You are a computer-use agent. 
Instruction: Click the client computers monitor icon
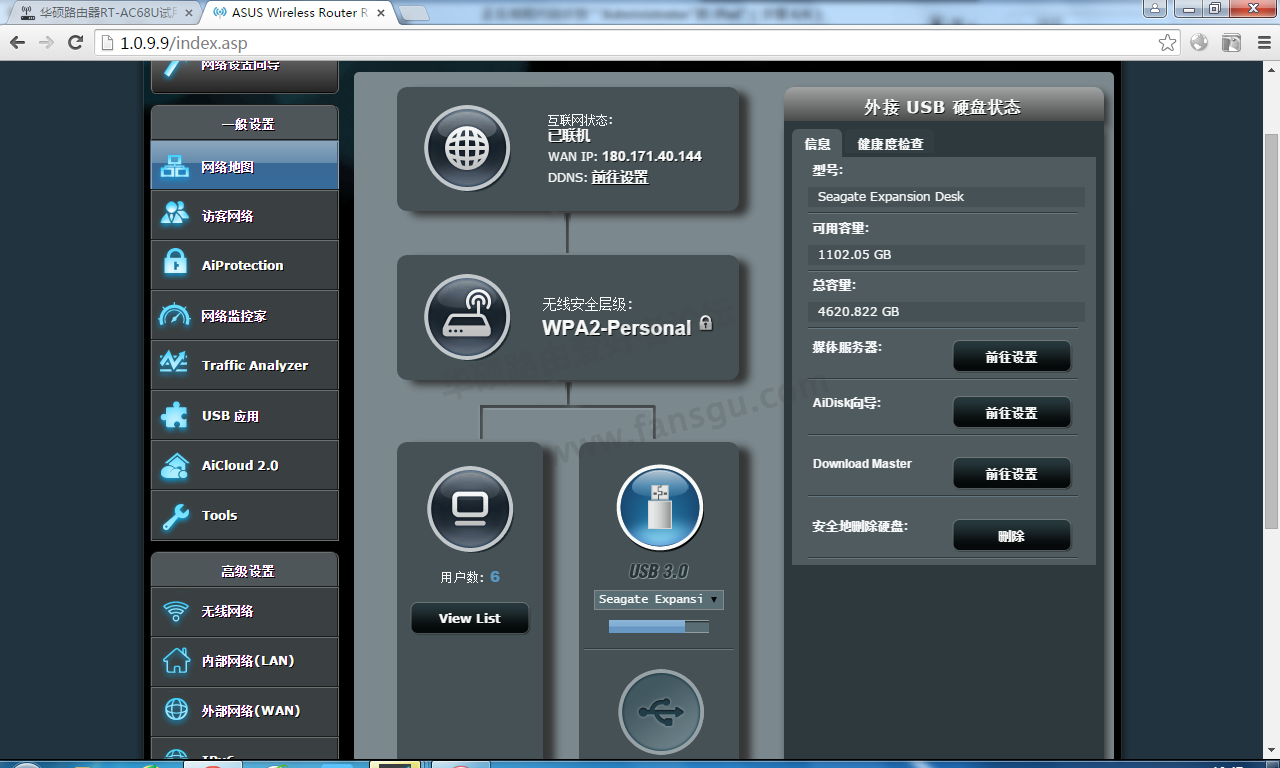[470, 509]
